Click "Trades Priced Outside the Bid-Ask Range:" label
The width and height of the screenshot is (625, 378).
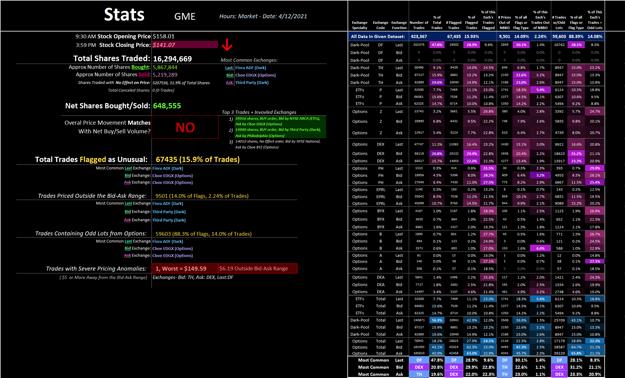(x=92, y=196)
